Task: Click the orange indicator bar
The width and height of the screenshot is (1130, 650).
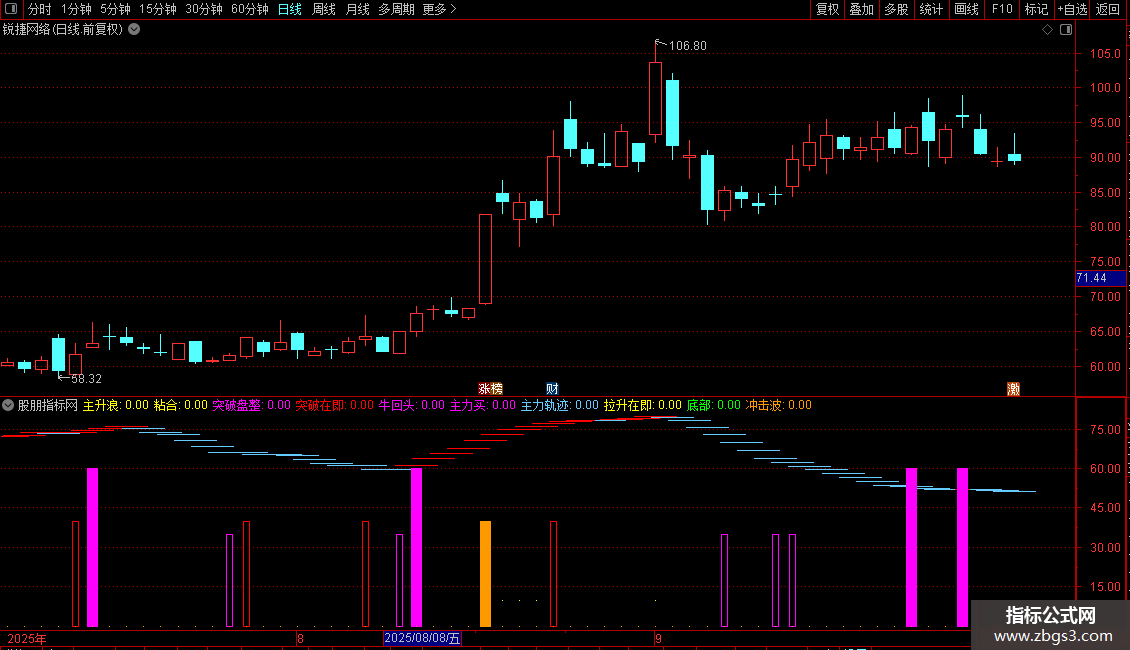Action: [486, 574]
